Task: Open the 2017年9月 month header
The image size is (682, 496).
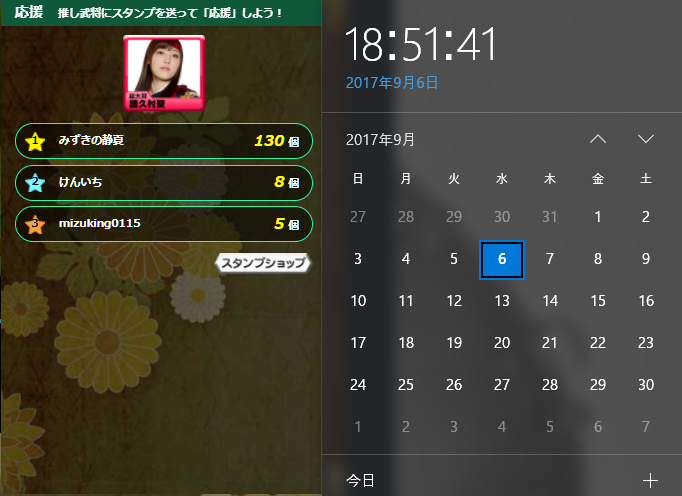Action: coord(380,140)
